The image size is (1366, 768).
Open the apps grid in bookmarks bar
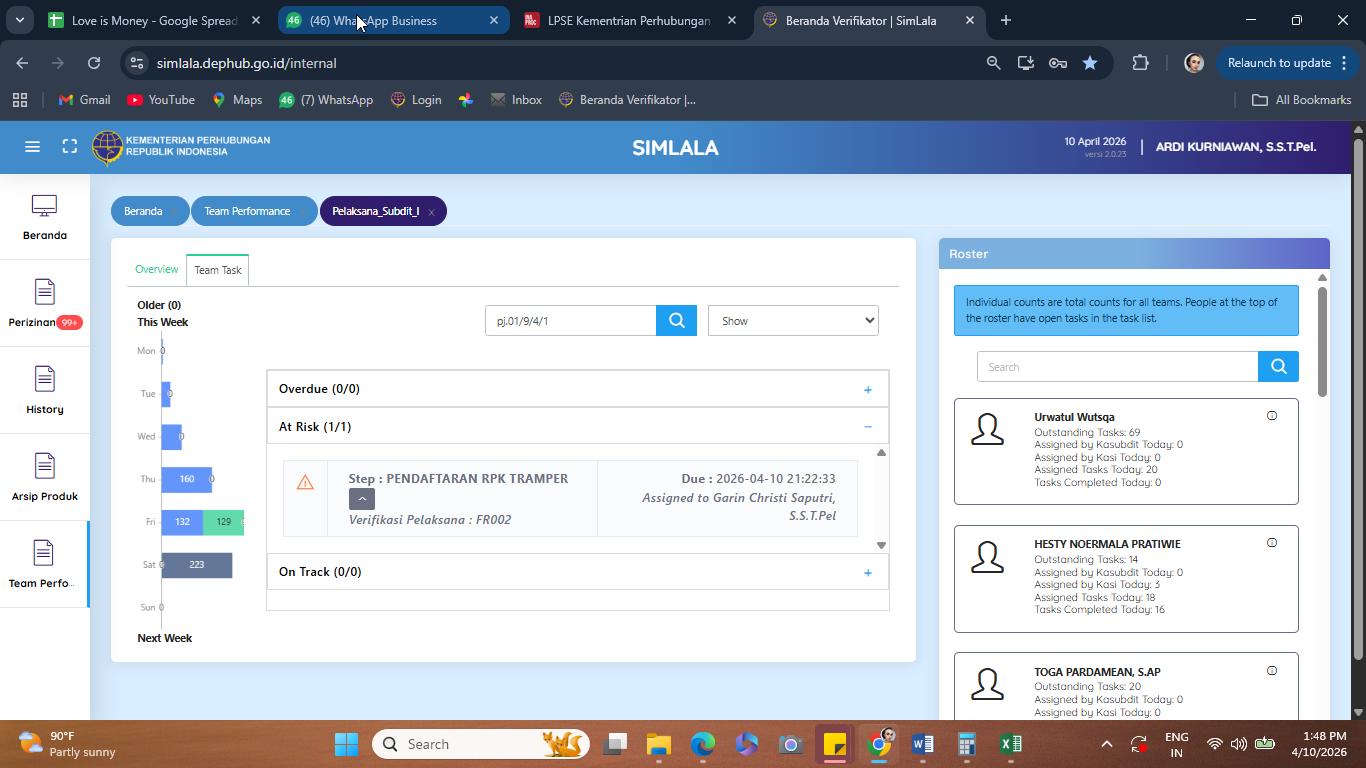19,100
